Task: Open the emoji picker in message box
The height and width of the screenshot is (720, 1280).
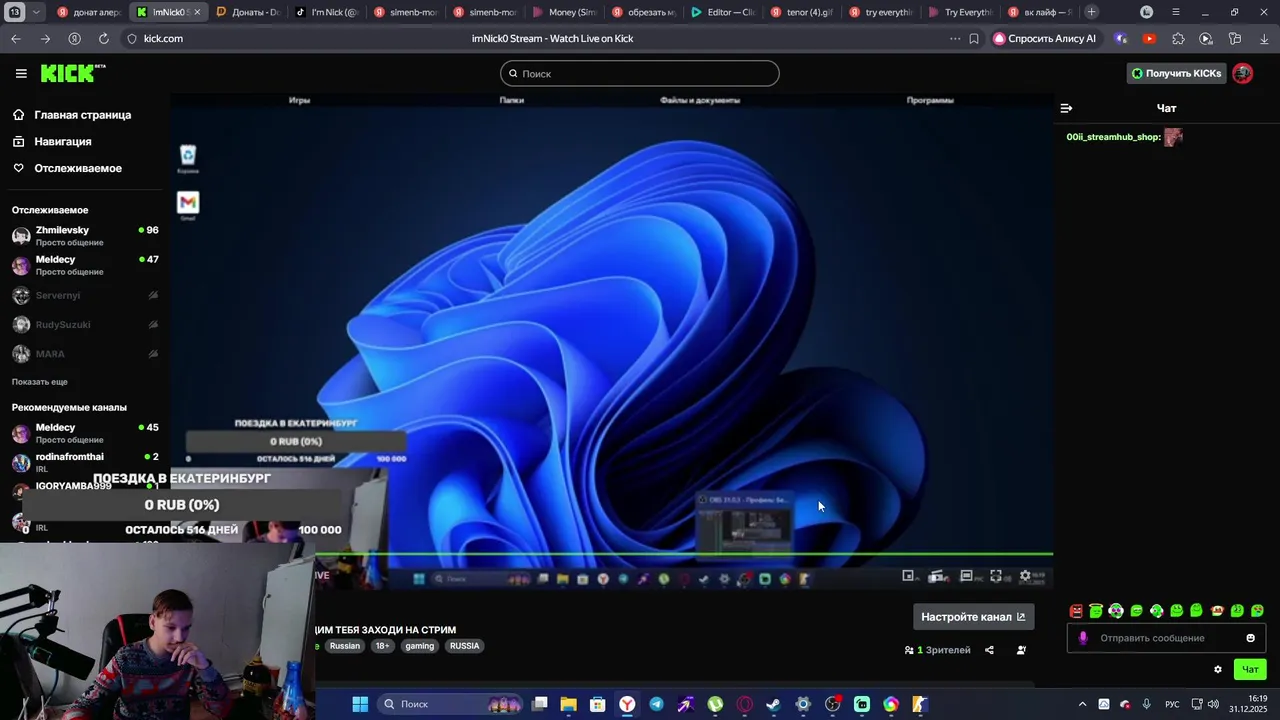Action: coord(1250,638)
